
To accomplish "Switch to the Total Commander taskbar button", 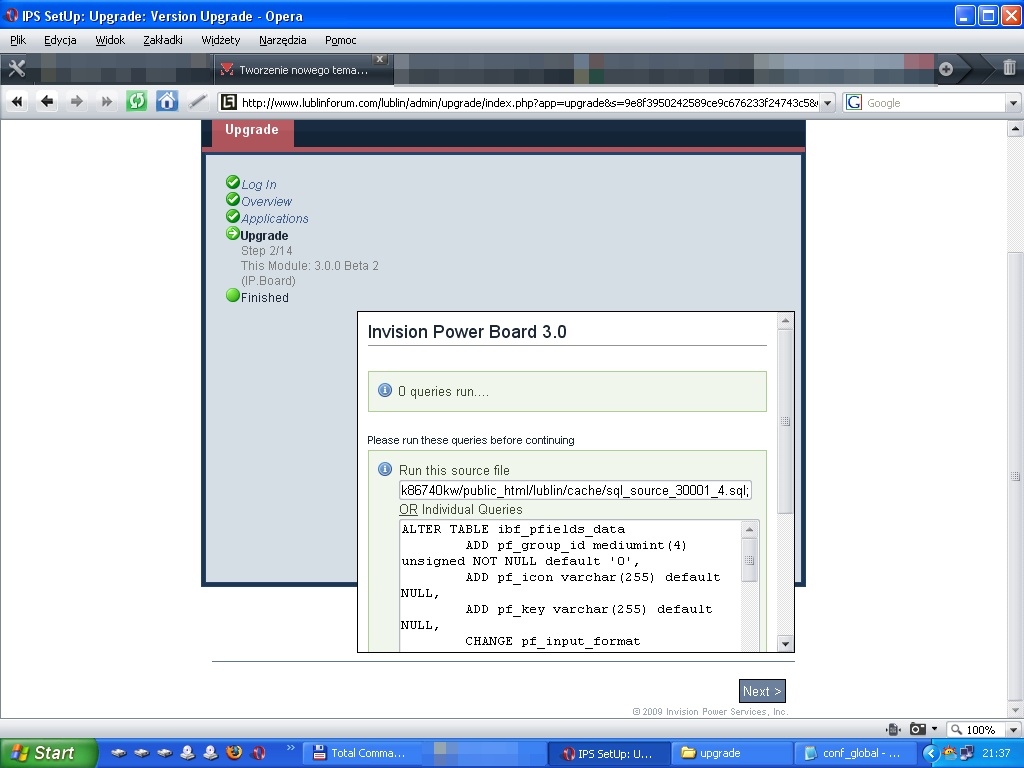I will point(358,753).
